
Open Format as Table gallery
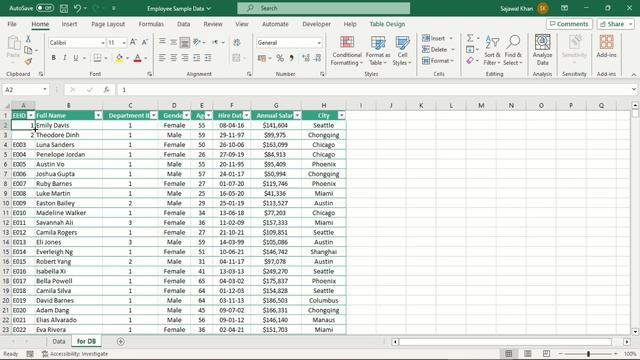click(x=378, y=51)
